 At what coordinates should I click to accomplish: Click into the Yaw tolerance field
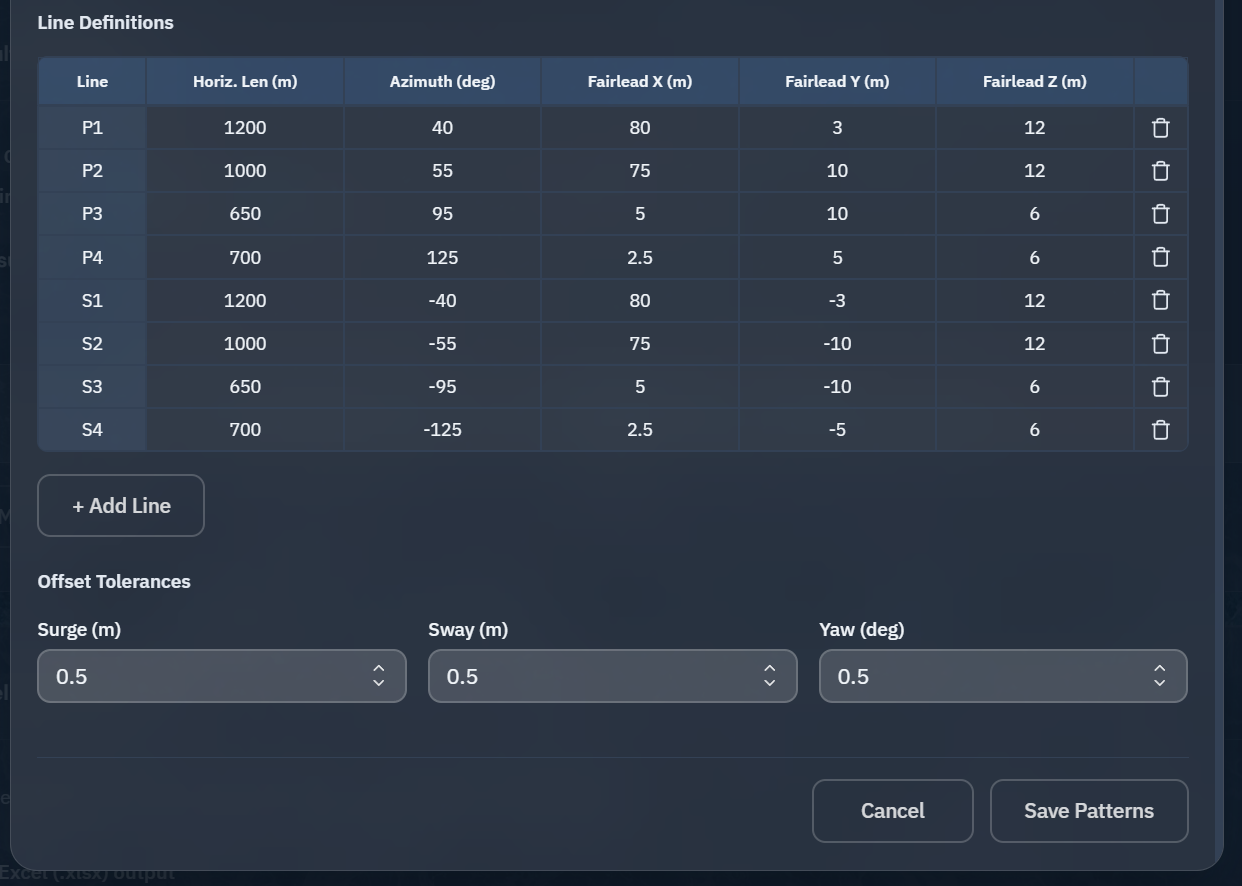pyautogui.click(x=980, y=676)
